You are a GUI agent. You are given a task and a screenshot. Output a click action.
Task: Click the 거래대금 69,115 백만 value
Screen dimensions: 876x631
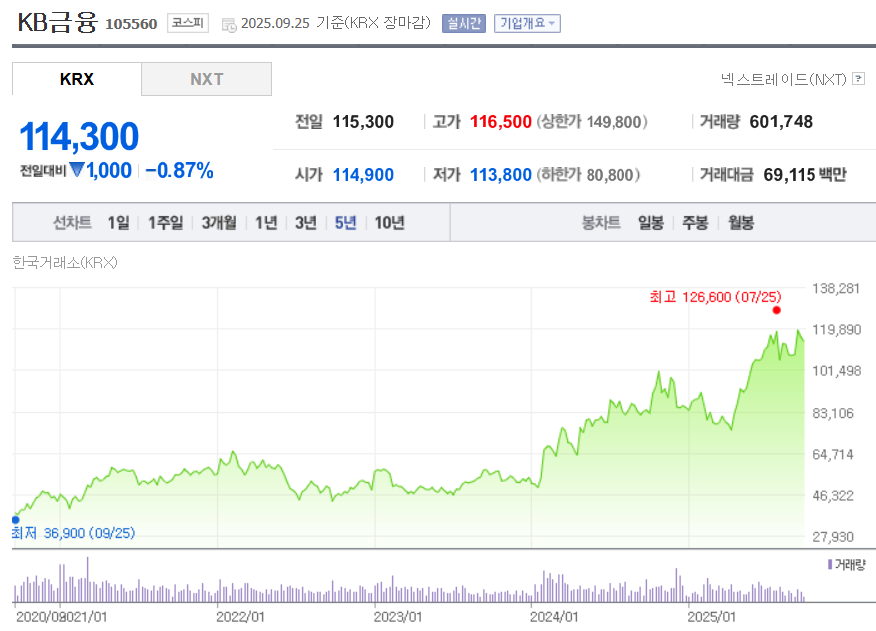pyautogui.click(x=805, y=175)
